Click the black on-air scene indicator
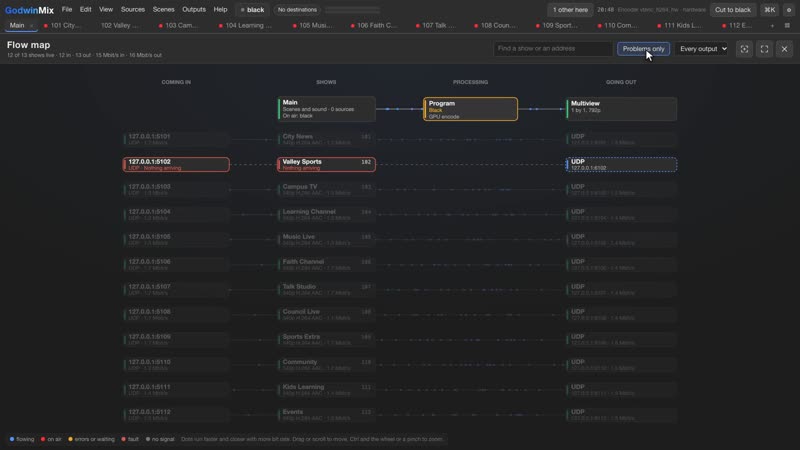 click(252, 10)
